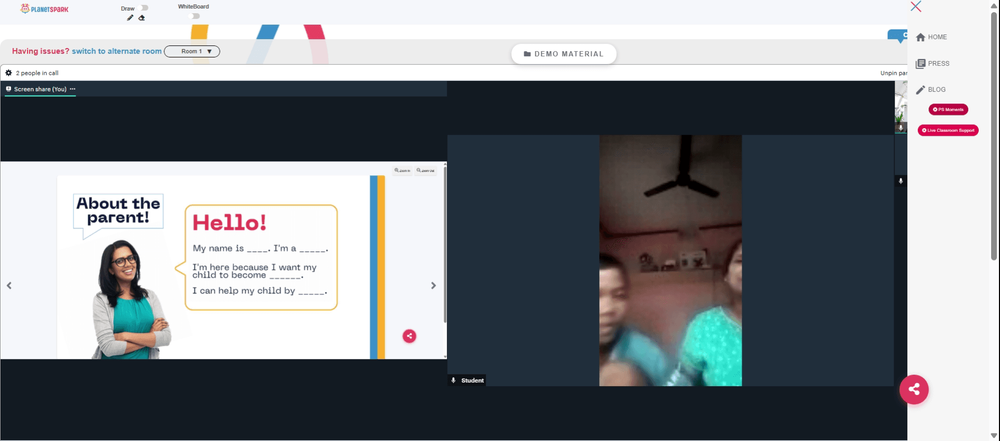Click small share icon on the slide
1000x441 pixels.
pos(409,336)
